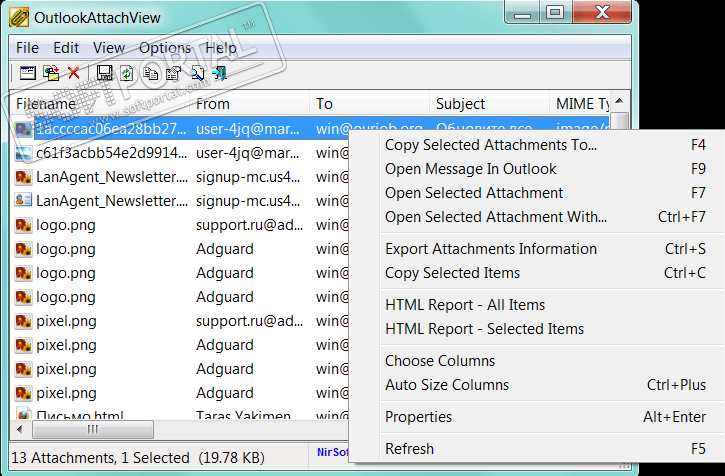Image resolution: width=725 pixels, height=476 pixels.
Task: Click the red X delete toolbar icon
Action: [74, 73]
